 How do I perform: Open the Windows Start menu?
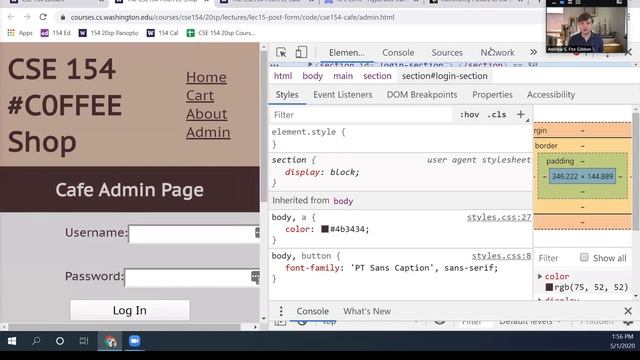coord(12,341)
